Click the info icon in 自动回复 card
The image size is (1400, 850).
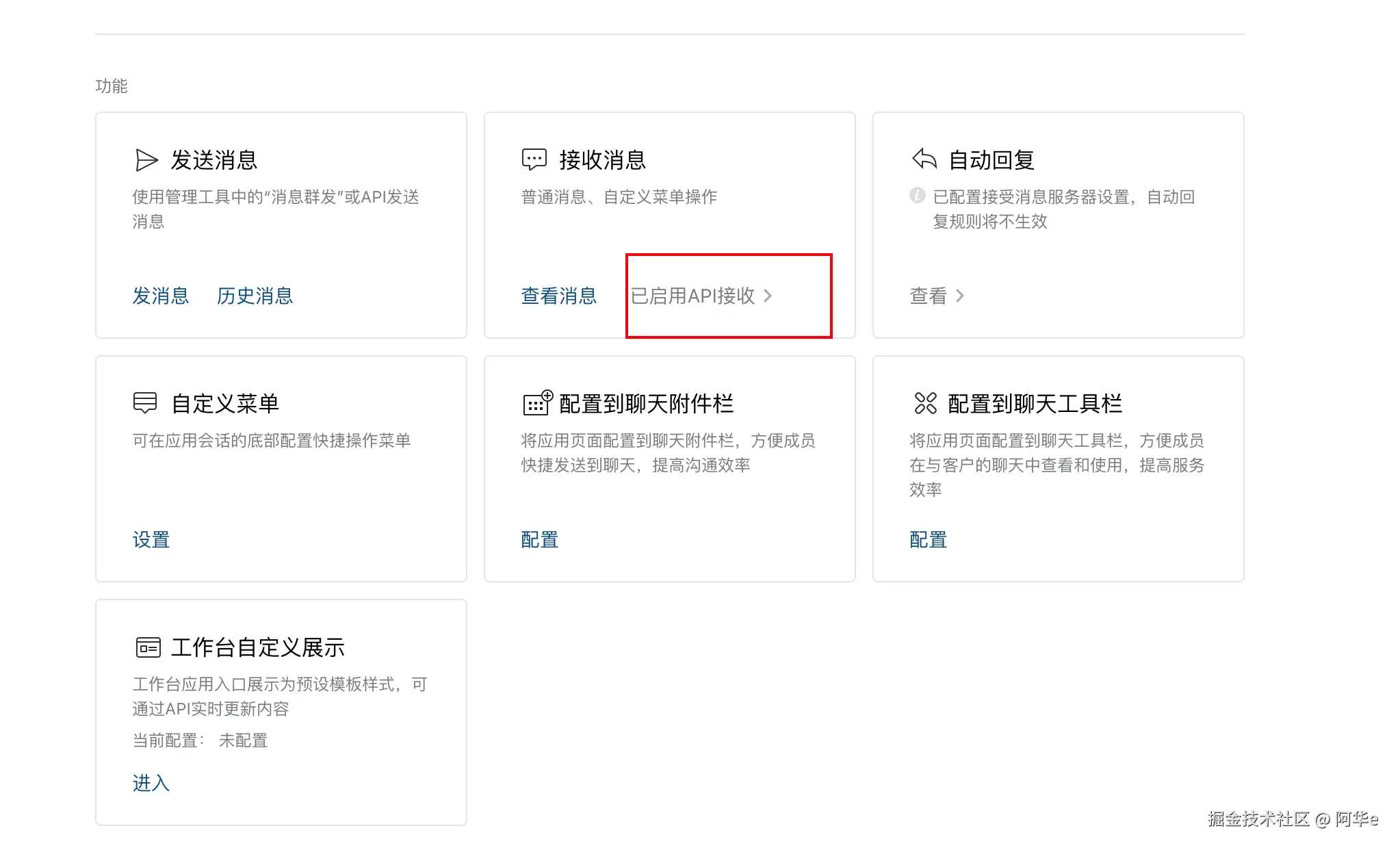pos(917,196)
